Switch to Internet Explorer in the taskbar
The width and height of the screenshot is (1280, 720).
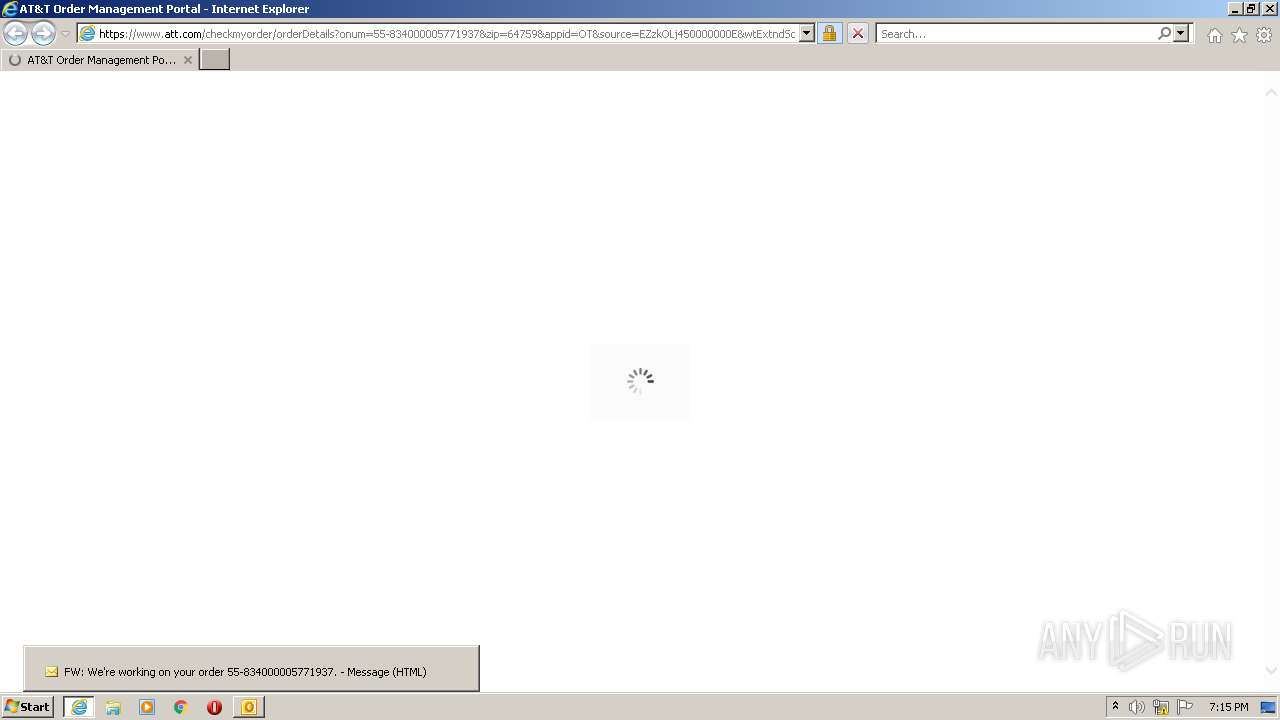click(x=79, y=707)
